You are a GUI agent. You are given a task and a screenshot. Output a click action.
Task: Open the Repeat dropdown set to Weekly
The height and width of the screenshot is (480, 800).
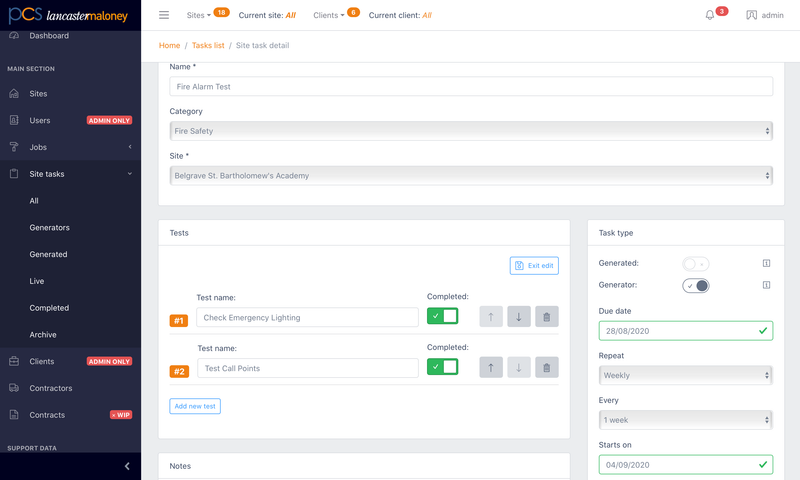pyautogui.click(x=685, y=375)
